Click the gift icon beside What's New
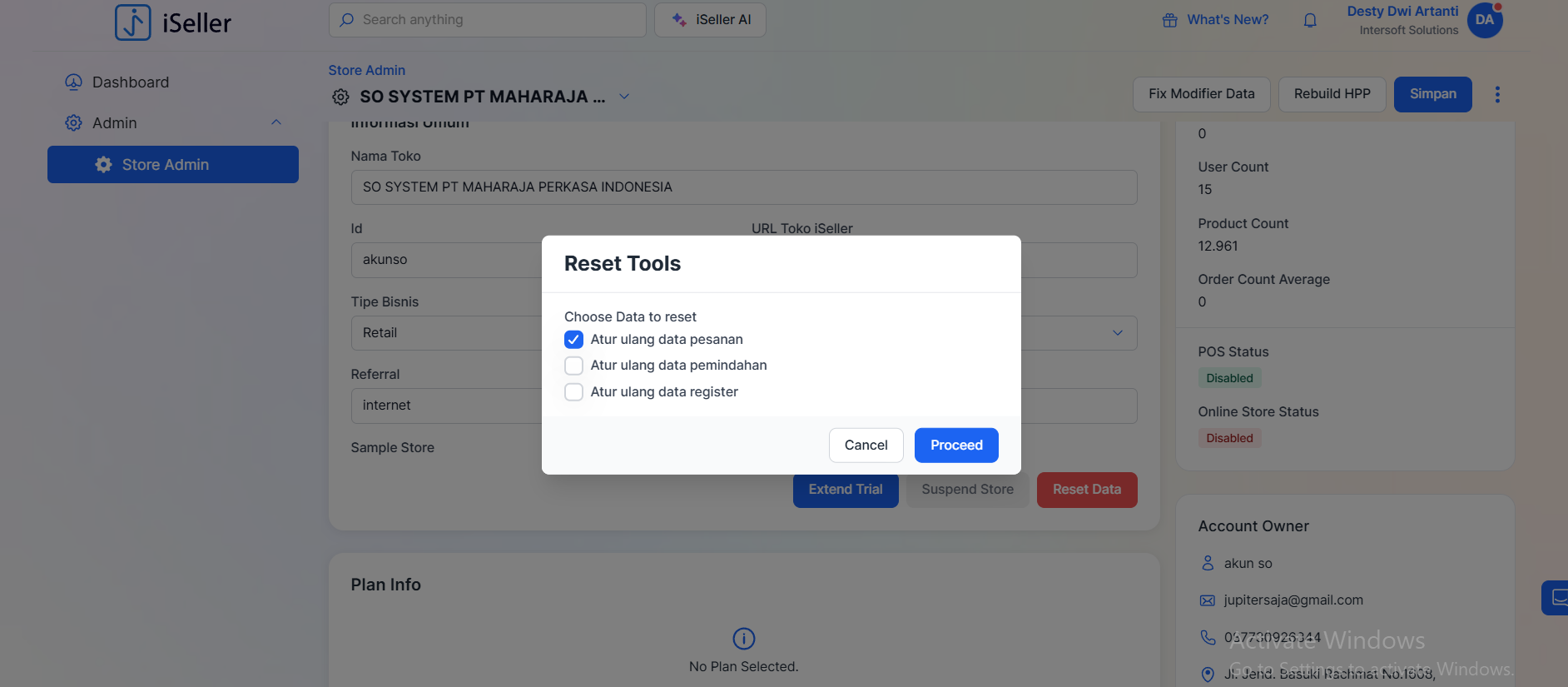The image size is (1568, 687). coord(1169,20)
